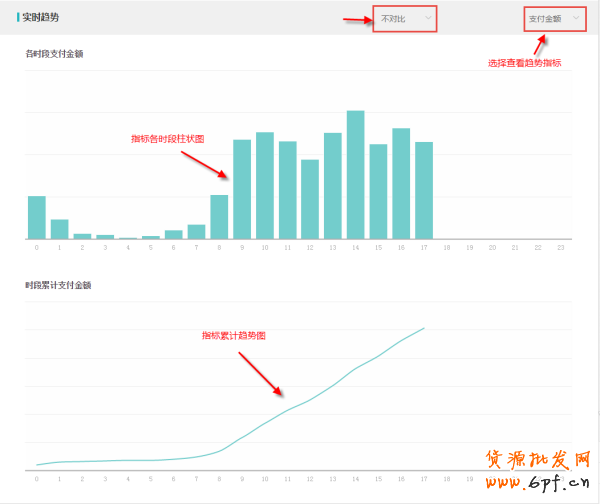Open the 不对比 comparison dropdown
This screenshot has width=600, height=504.
pyautogui.click(x=404, y=19)
